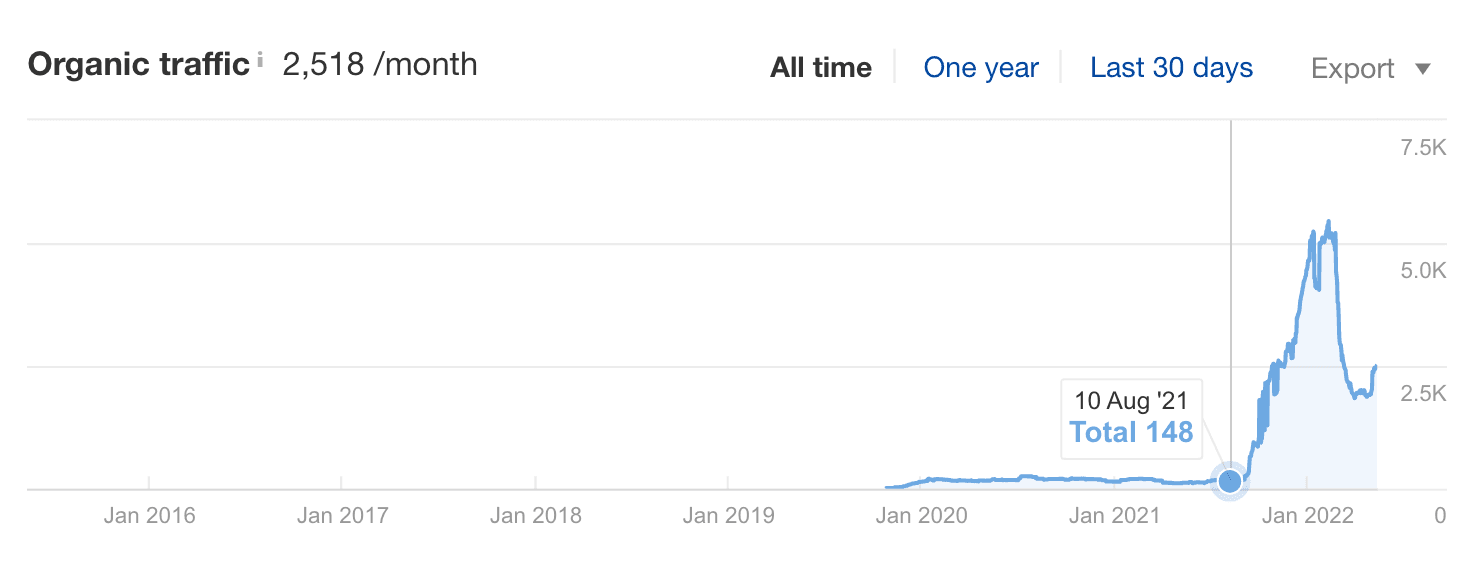
Task: Click the Organic traffic heading
Action: [x=138, y=65]
